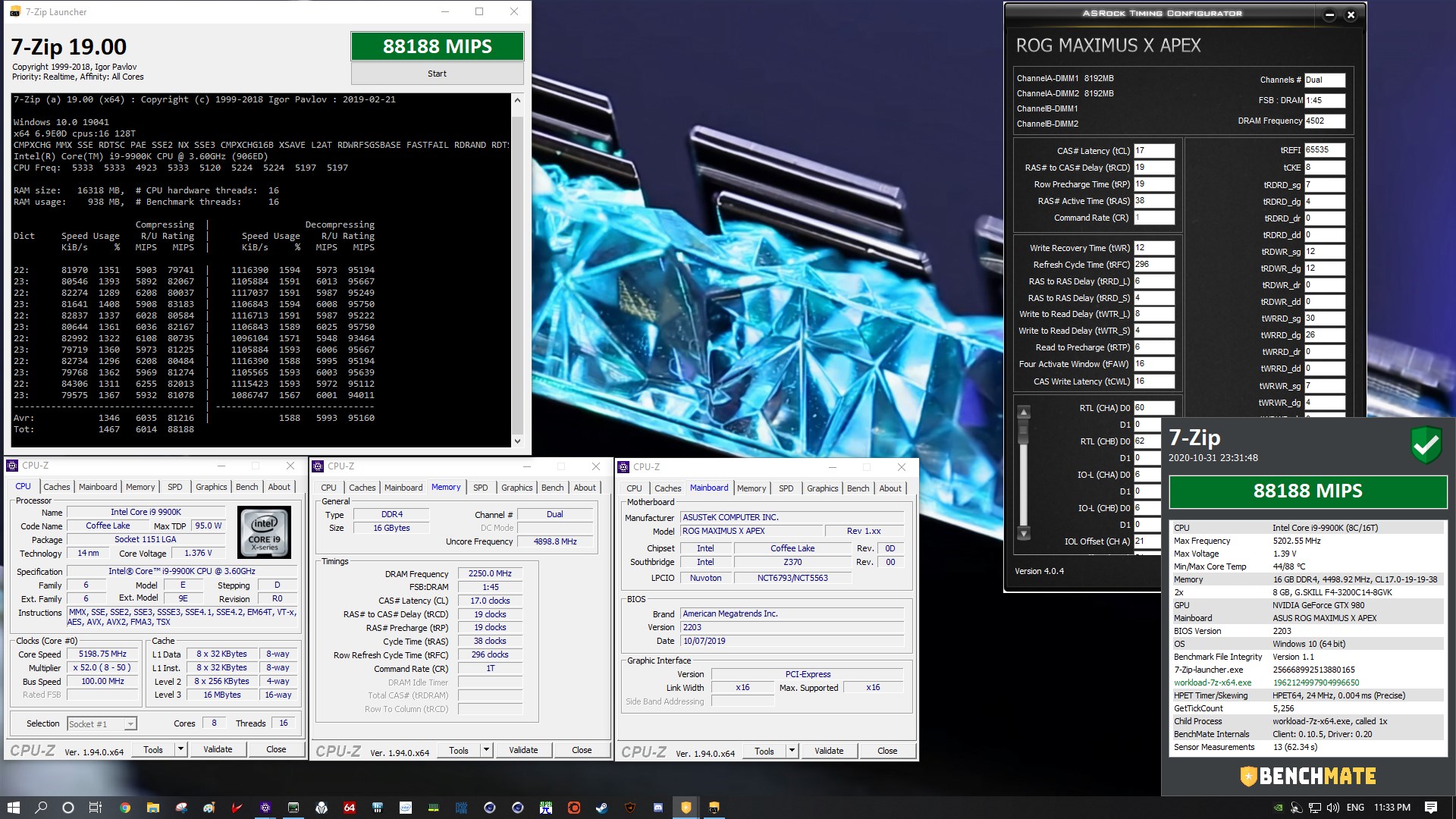Switch to BenchMate shield taskbar icon
This screenshot has height=819, width=1456.
pyautogui.click(x=686, y=808)
